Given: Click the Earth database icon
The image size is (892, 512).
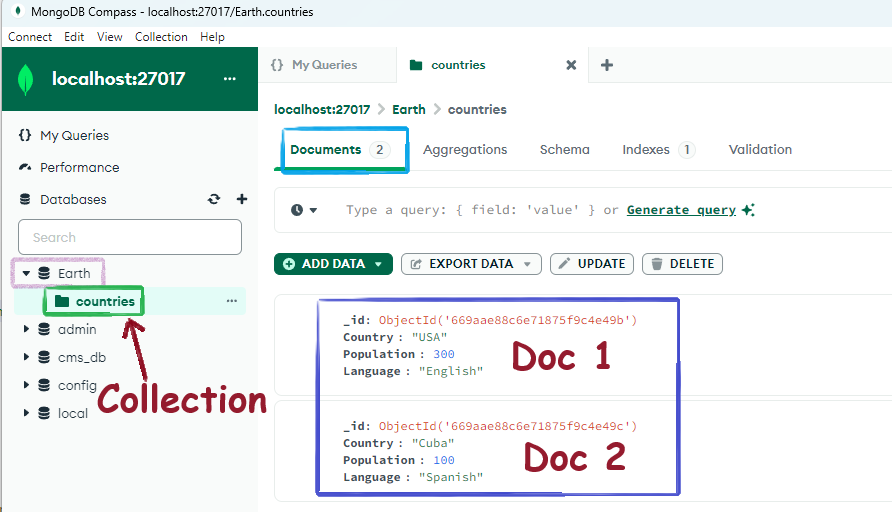Looking at the screenshot, I should pyautogui.click(x=44, y=274).
